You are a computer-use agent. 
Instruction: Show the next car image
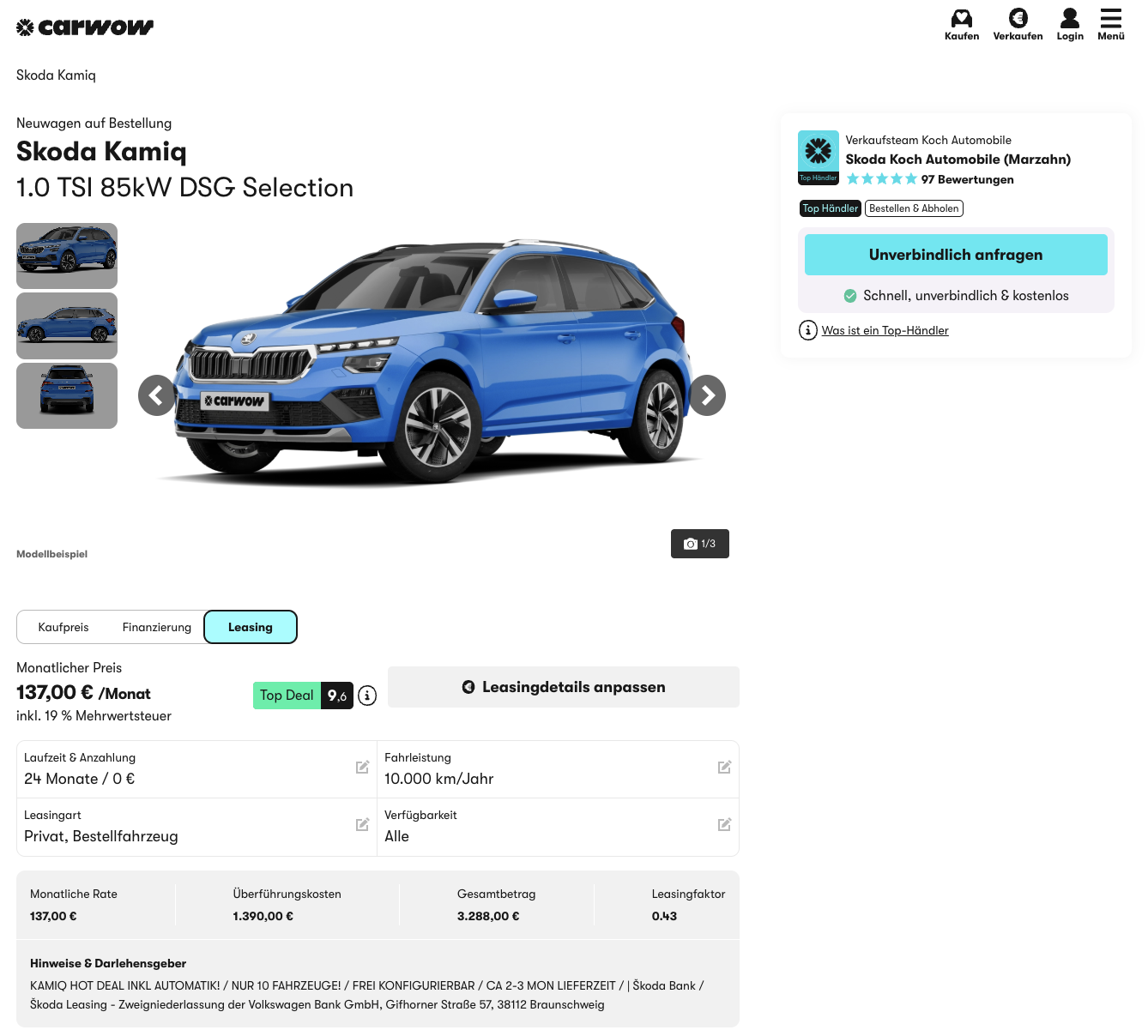pos(707,395)
